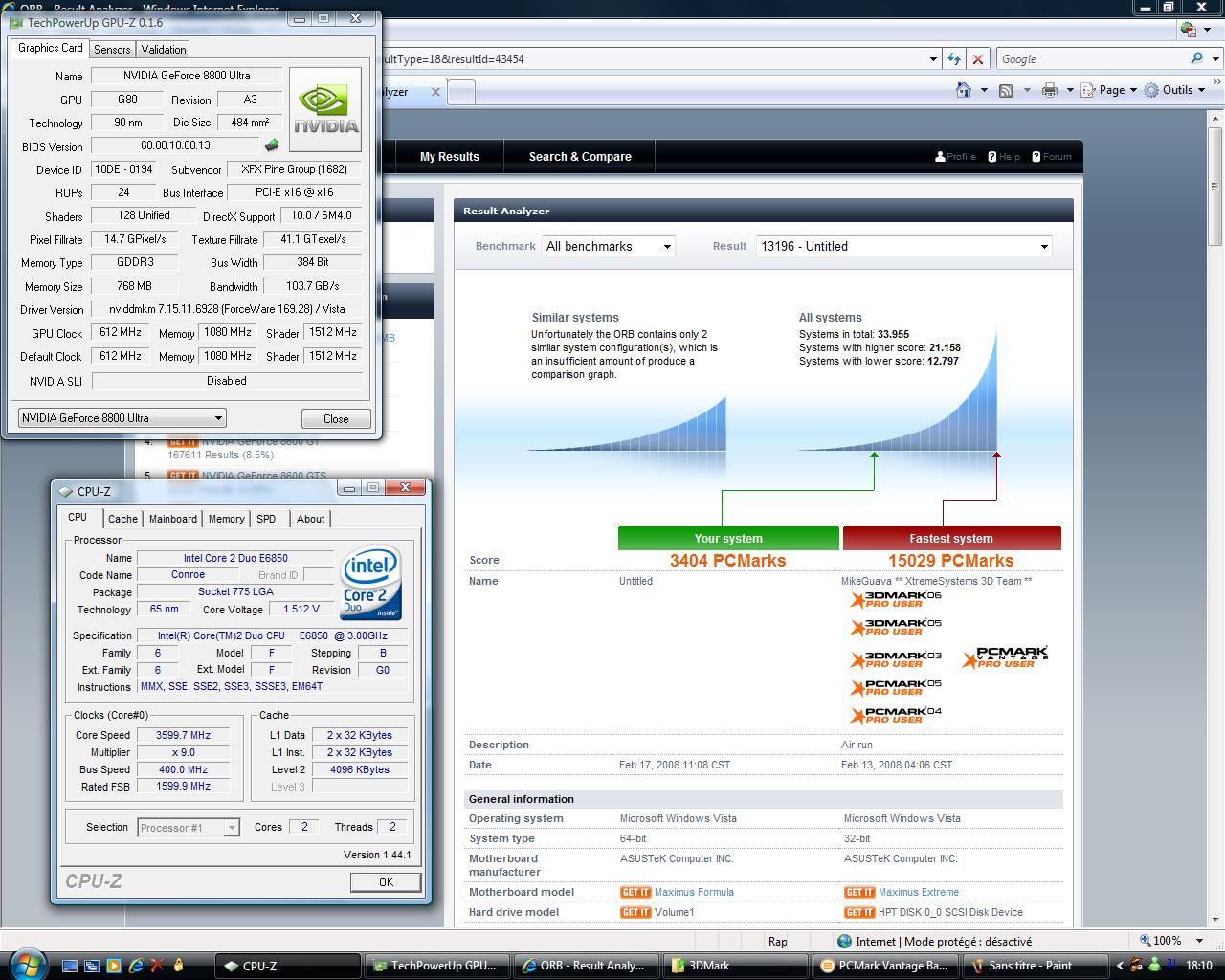Open the Help link on ORB page

(x=1004, y=157)
